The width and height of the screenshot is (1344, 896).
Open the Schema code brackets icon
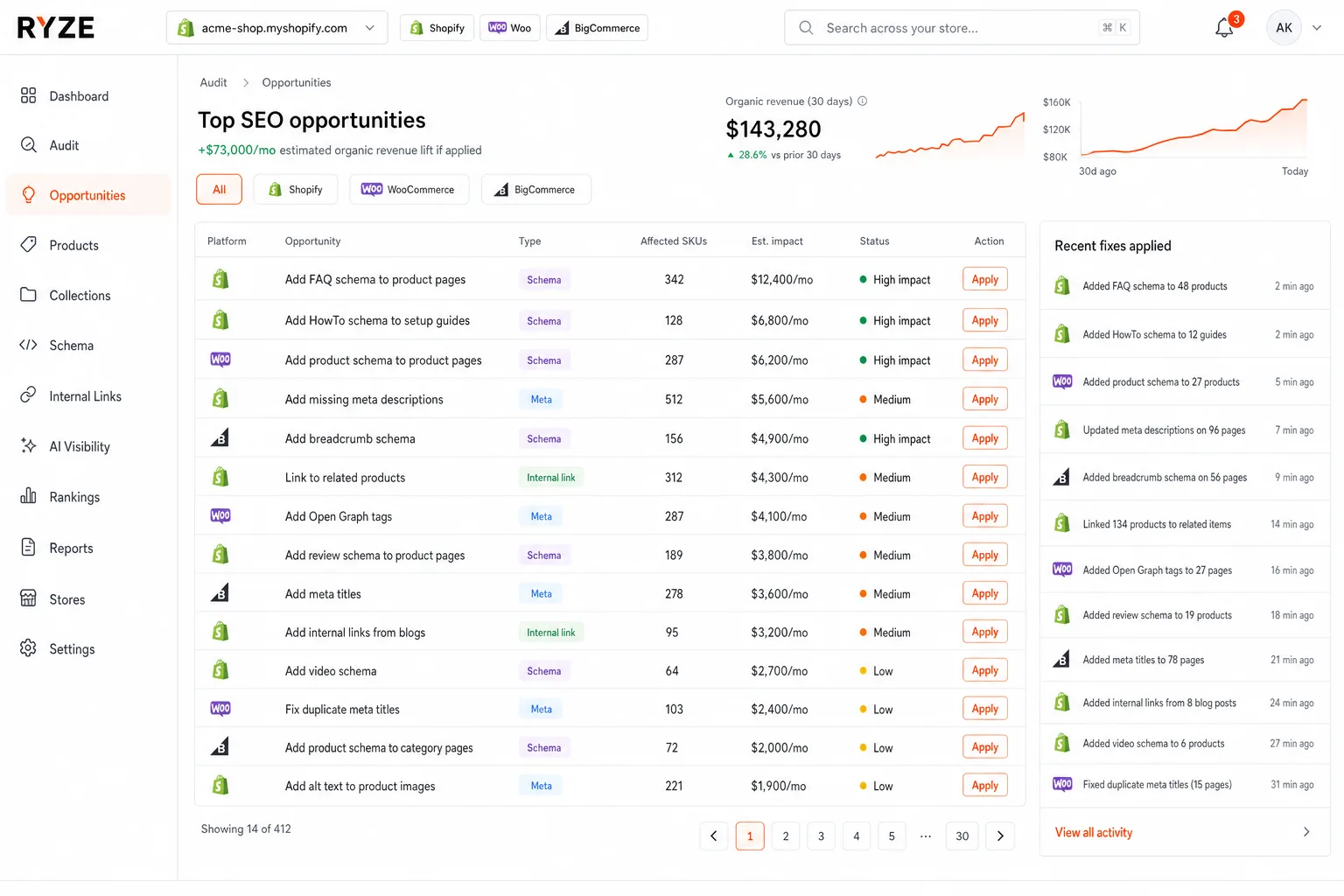coord(28,345)
